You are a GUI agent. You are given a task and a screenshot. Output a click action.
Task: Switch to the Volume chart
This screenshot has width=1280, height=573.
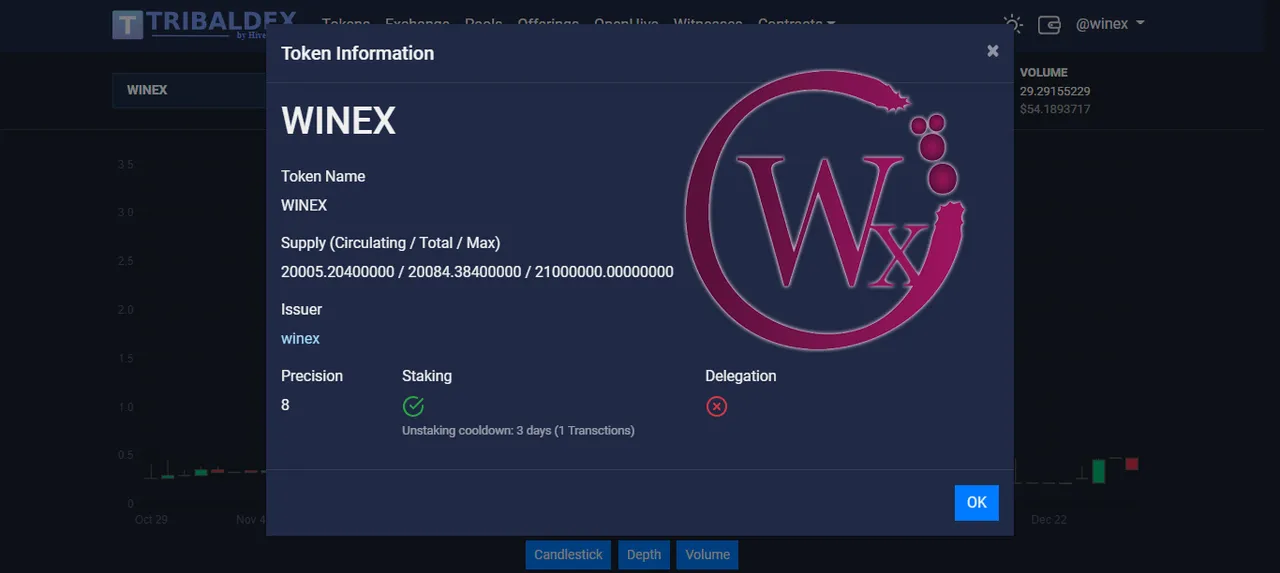707,555
